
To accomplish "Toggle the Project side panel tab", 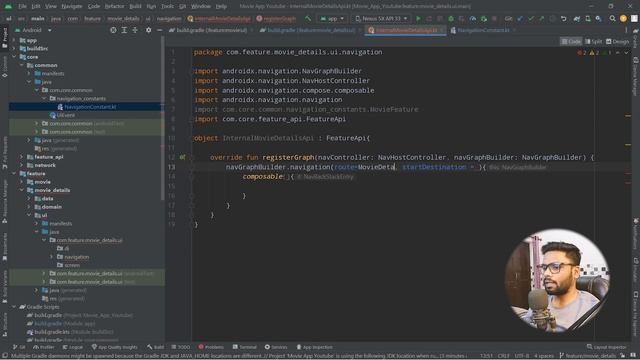I will (x=4, y=38).
